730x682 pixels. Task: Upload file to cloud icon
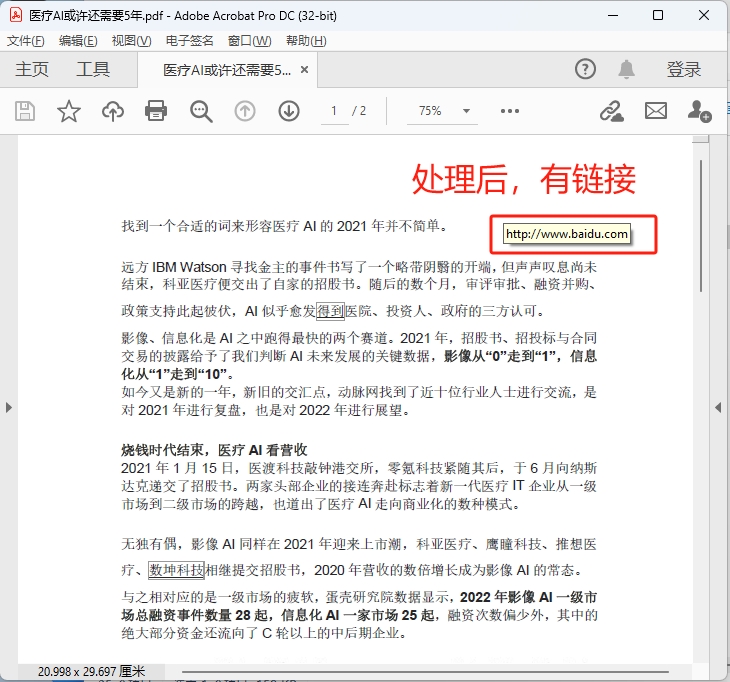click(113, 111)
